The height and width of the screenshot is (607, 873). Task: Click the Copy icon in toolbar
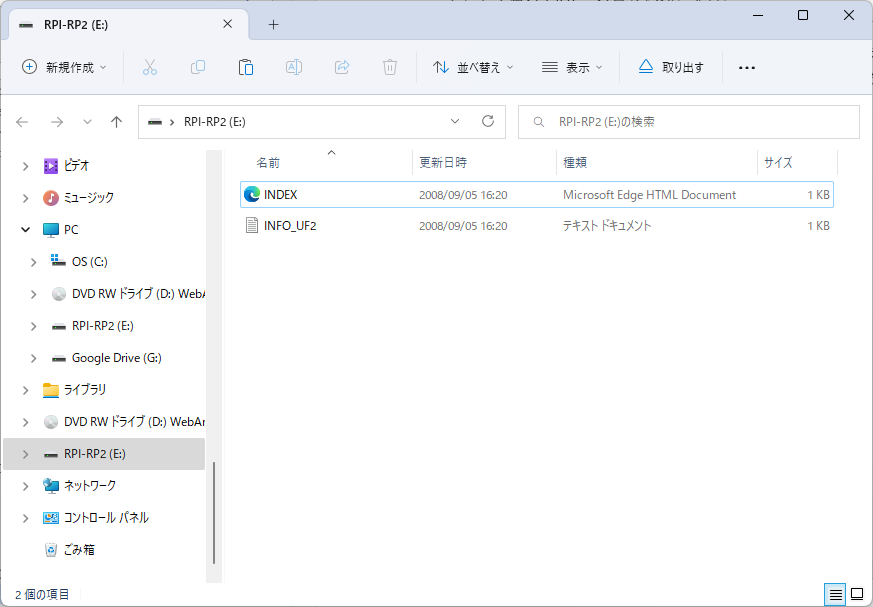click(x=198, y=67)
